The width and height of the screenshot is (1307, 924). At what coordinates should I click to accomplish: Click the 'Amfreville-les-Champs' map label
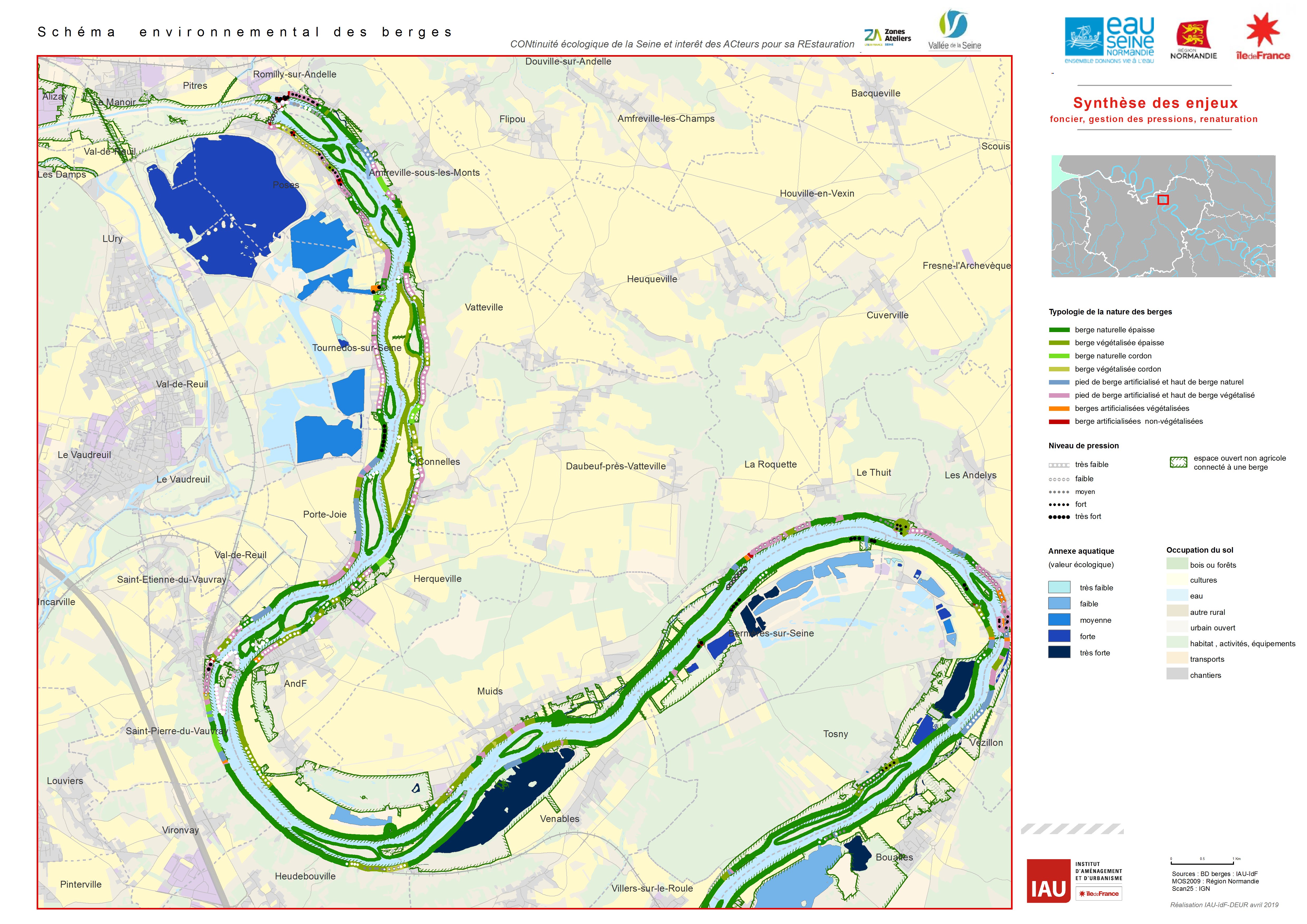click(666, 118)
